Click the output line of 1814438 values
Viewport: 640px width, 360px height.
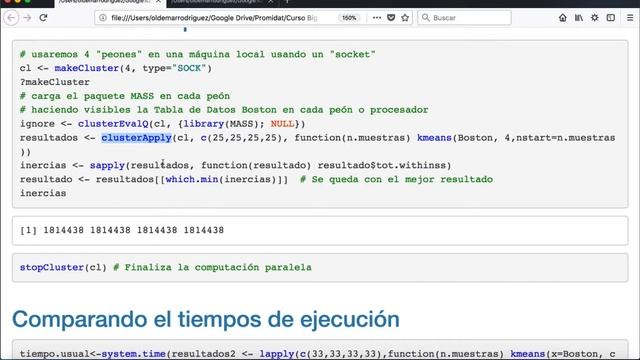[x=122, y=230]
